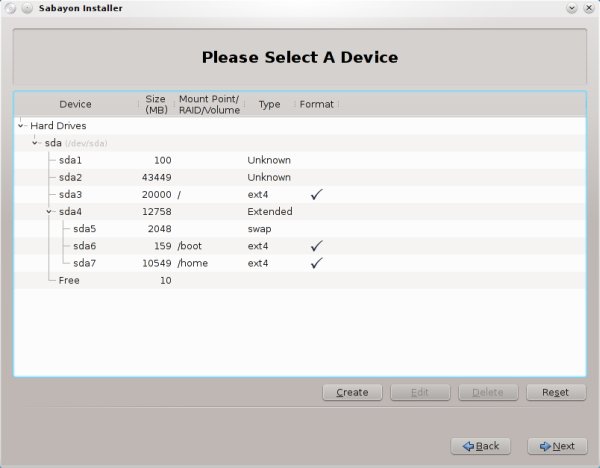Collapse the Hard Drives tree node

[x=20, y=126]
